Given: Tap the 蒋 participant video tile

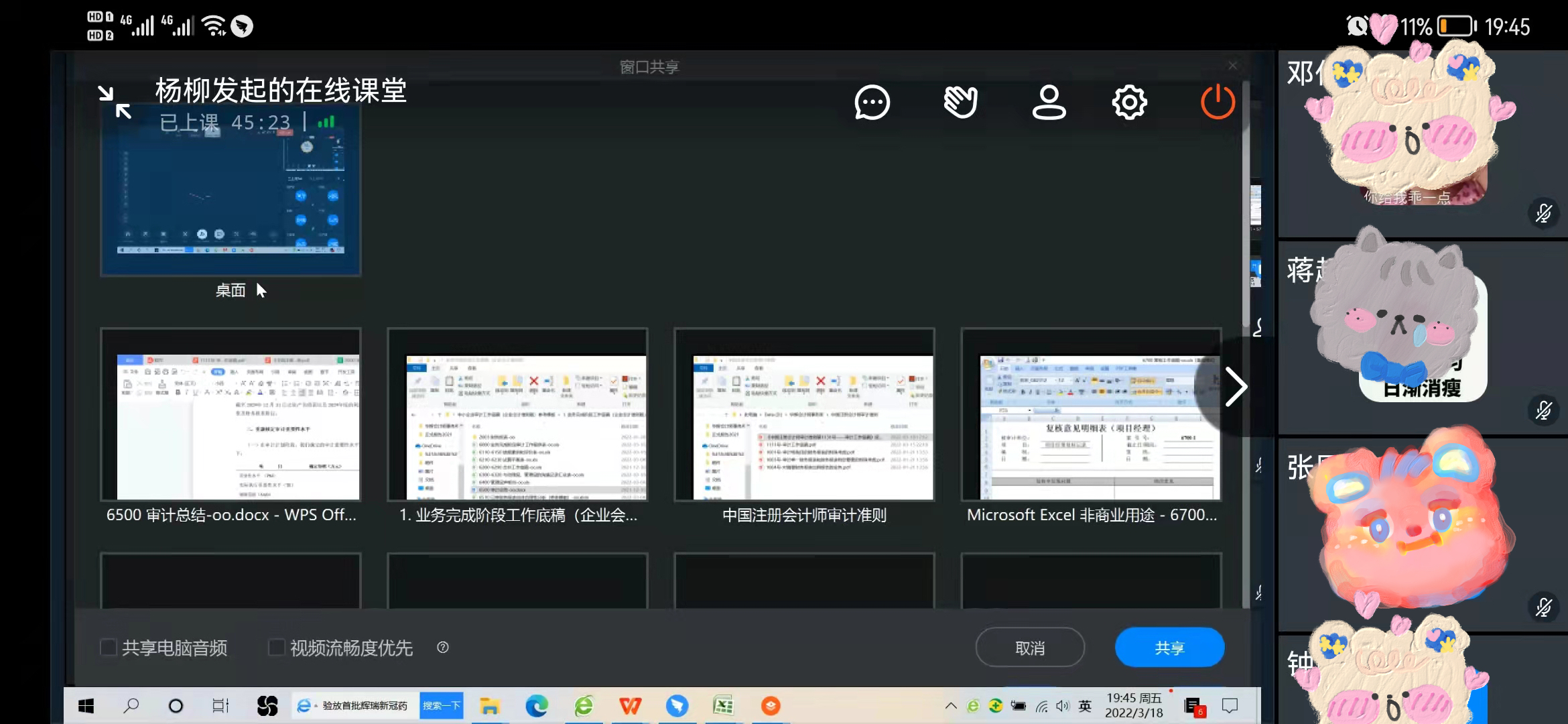Looking at the screenshot, I should click(1423, 338).
